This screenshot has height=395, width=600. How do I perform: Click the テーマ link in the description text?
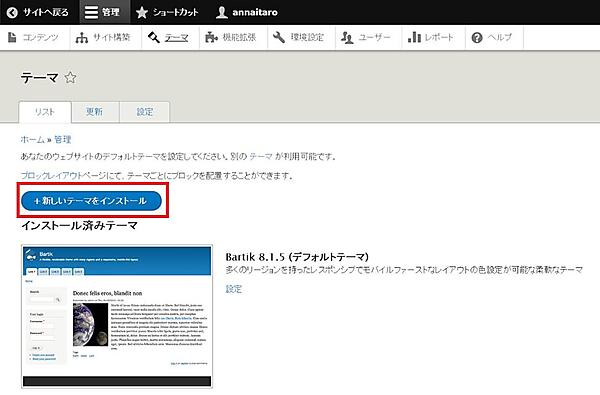[261, 157]
